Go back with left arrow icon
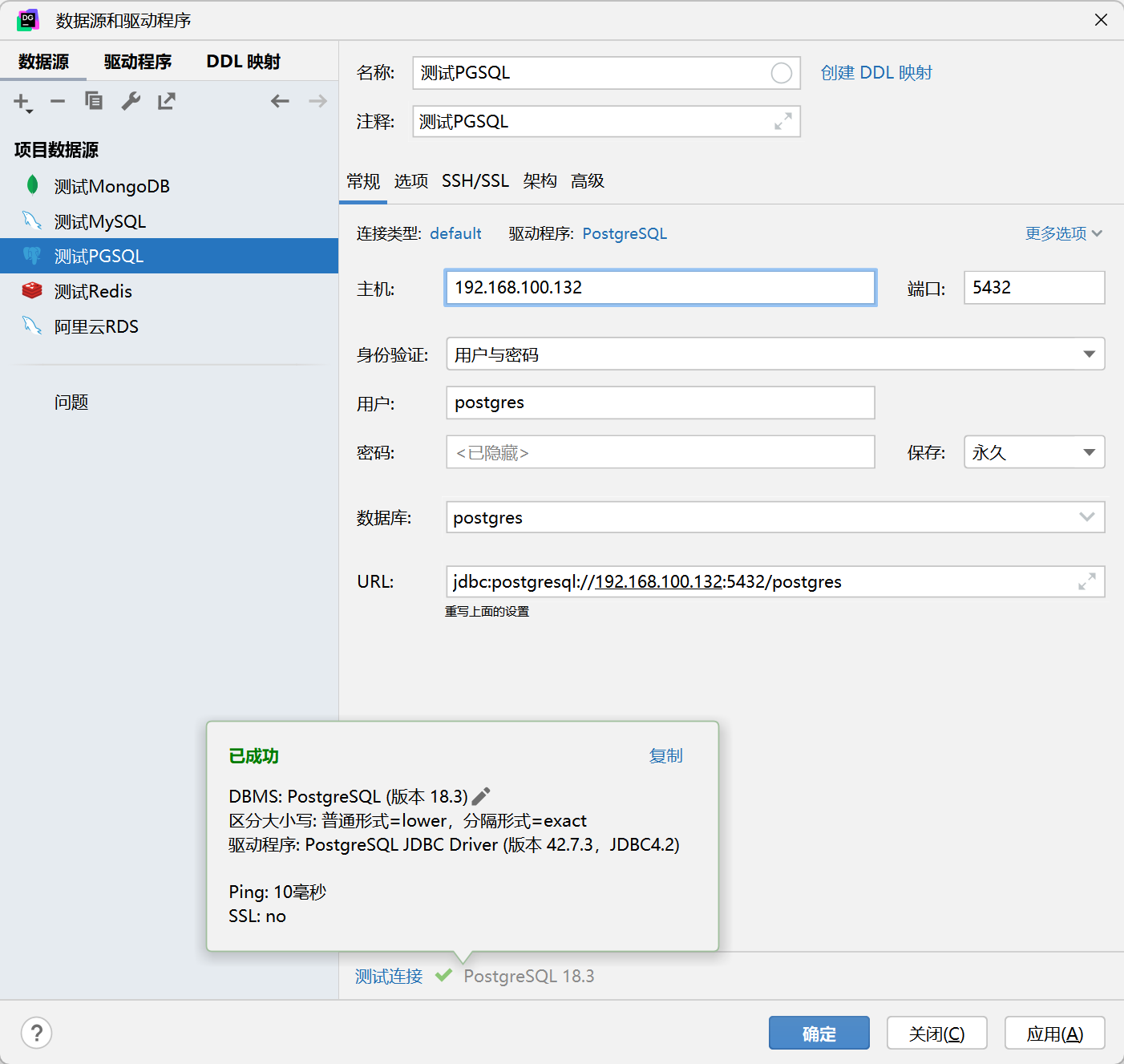Viewport: 1124px width, 1064px height. pos(280,101)
